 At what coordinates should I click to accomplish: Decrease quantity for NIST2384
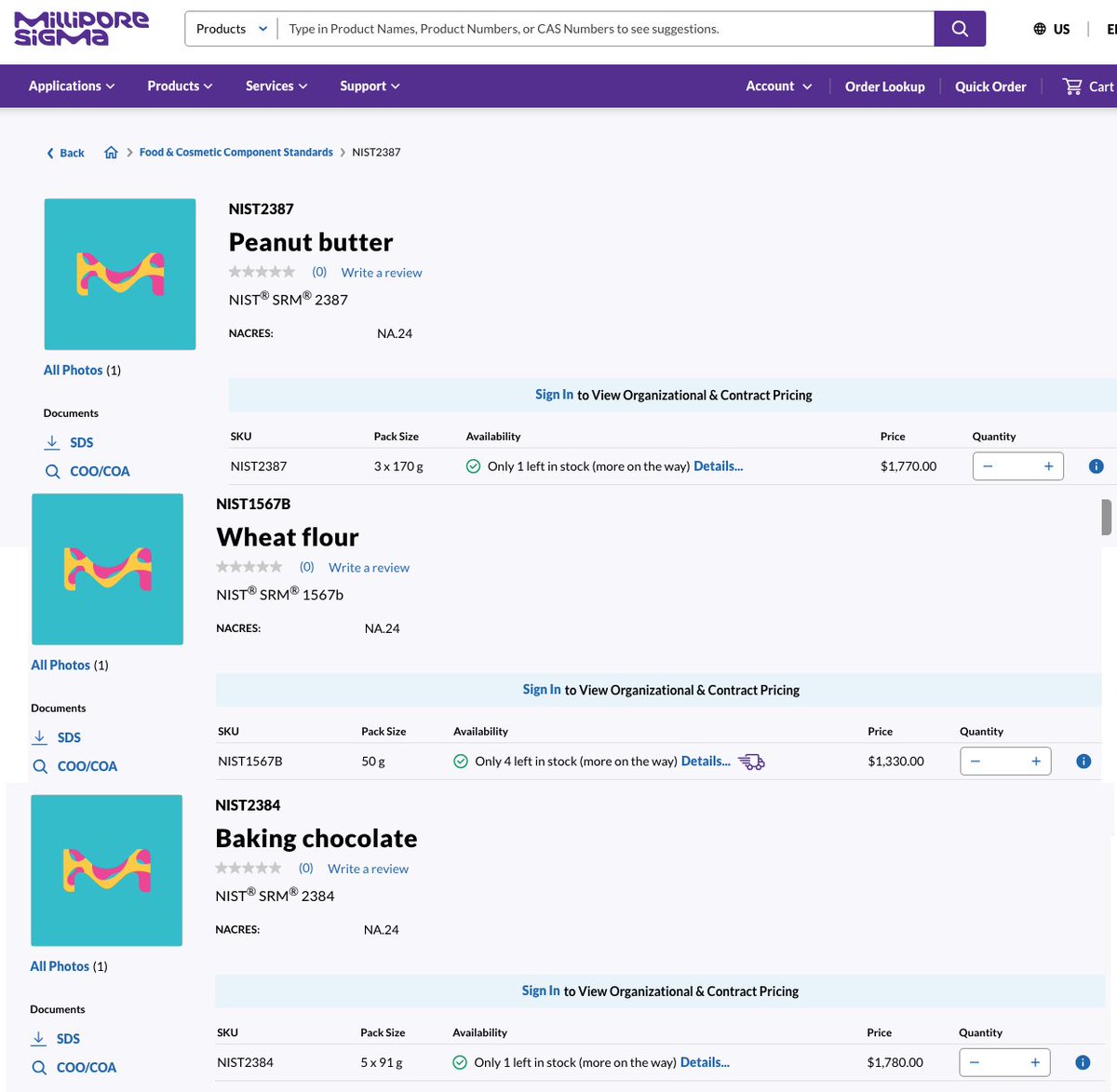pos(975,1062)
